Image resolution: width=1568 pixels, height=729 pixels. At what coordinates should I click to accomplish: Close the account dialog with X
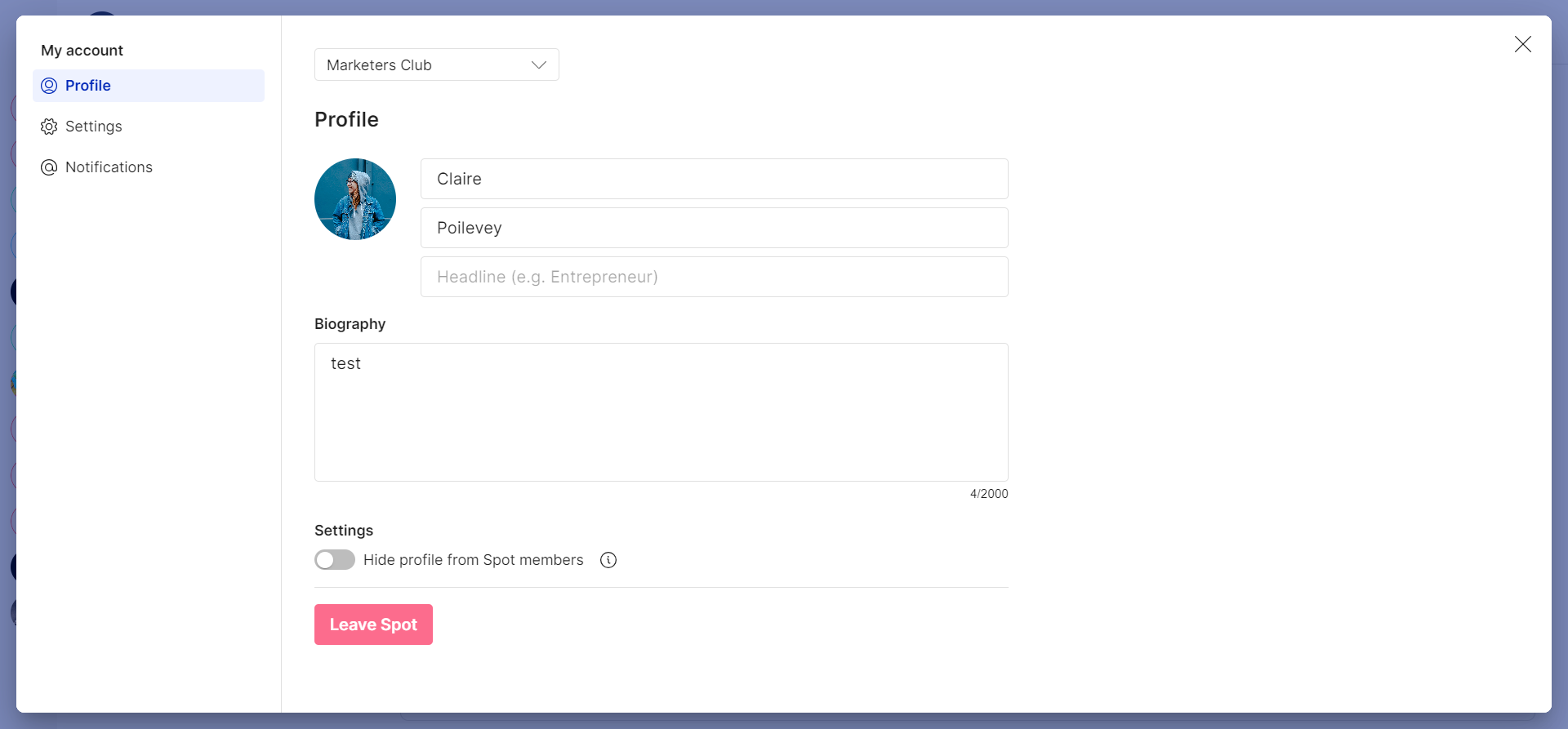click(x=1522, y=44)
